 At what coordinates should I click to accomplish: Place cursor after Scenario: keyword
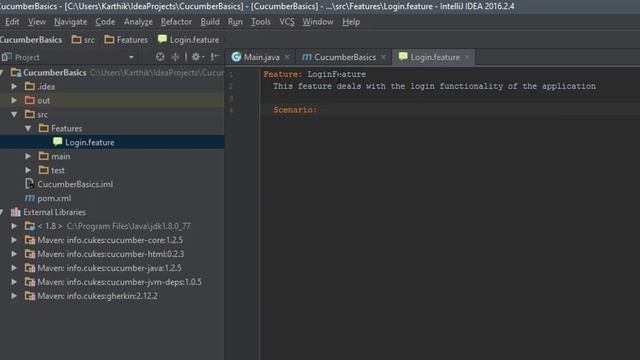318,110
